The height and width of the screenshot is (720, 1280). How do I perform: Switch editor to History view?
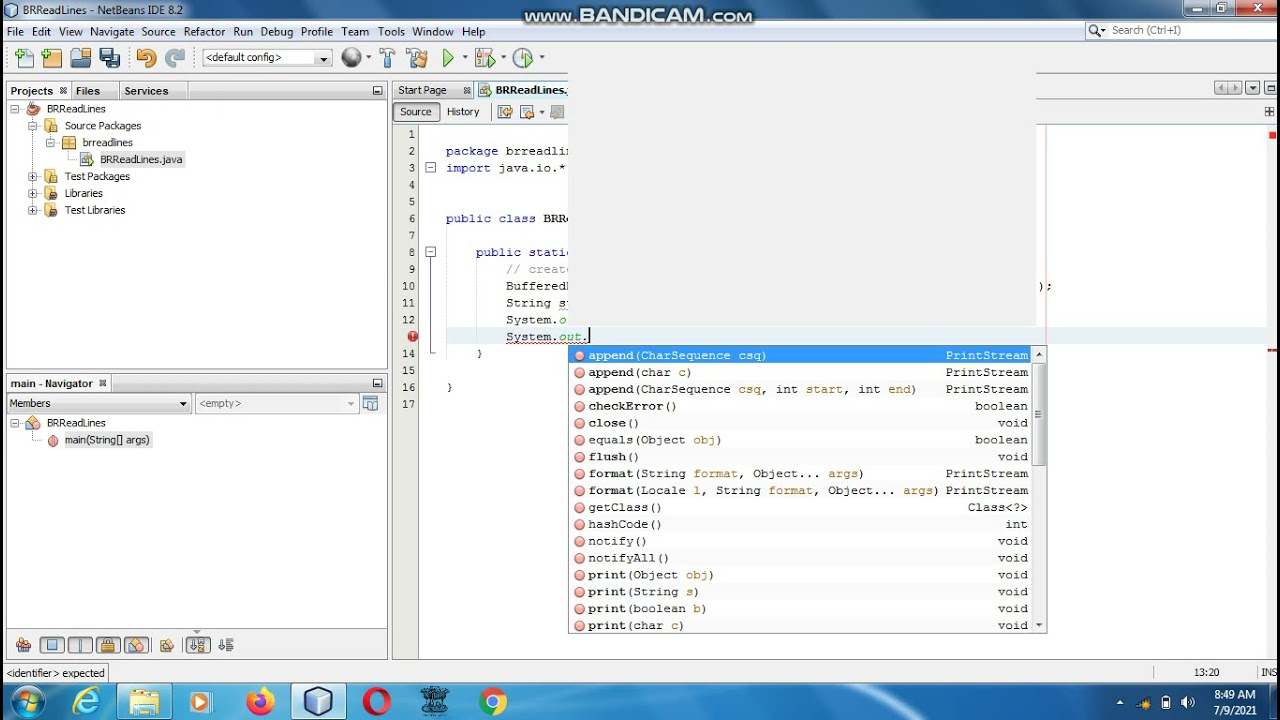click(463, 112)
